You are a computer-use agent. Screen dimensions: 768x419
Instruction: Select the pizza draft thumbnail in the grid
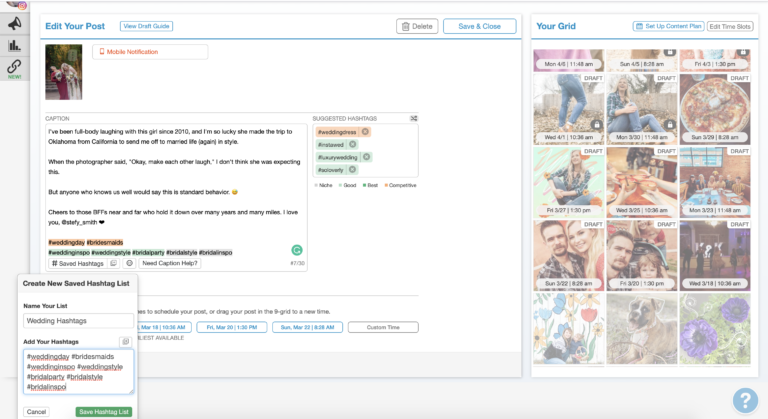coord(715,109)
